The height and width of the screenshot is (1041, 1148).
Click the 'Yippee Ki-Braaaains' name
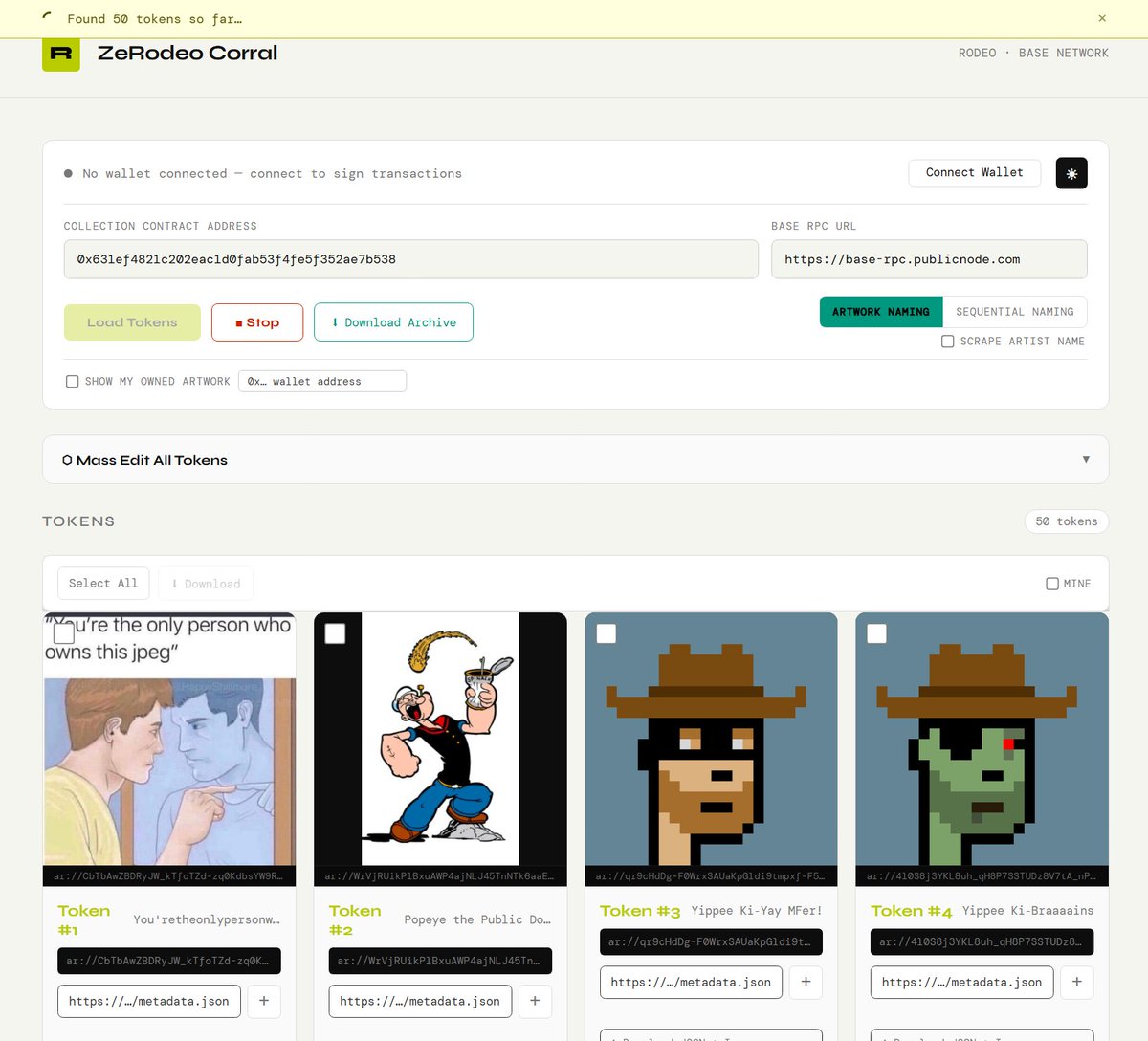point(1027,910)
